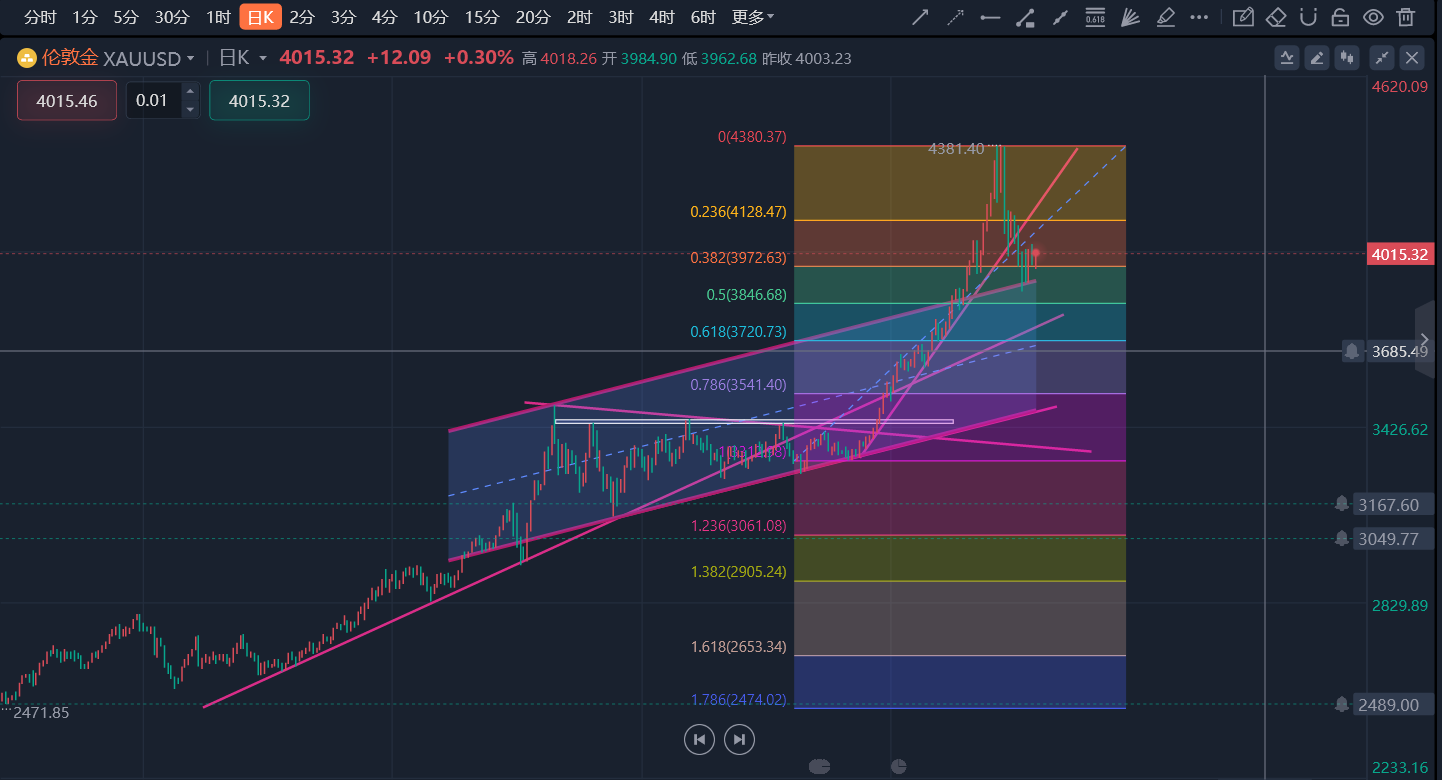
Task: Select the eraser tool in toolbar
Action: (x=1275, y=17)
